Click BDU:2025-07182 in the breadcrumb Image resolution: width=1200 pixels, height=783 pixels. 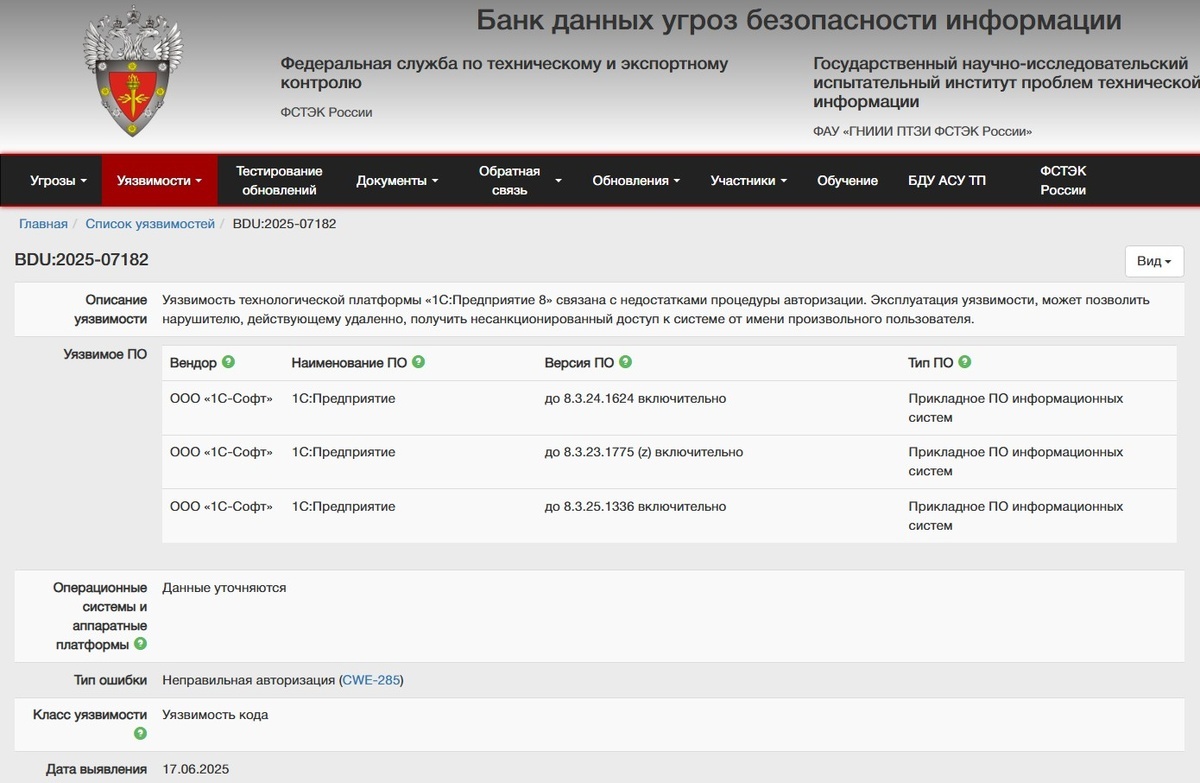284,224
